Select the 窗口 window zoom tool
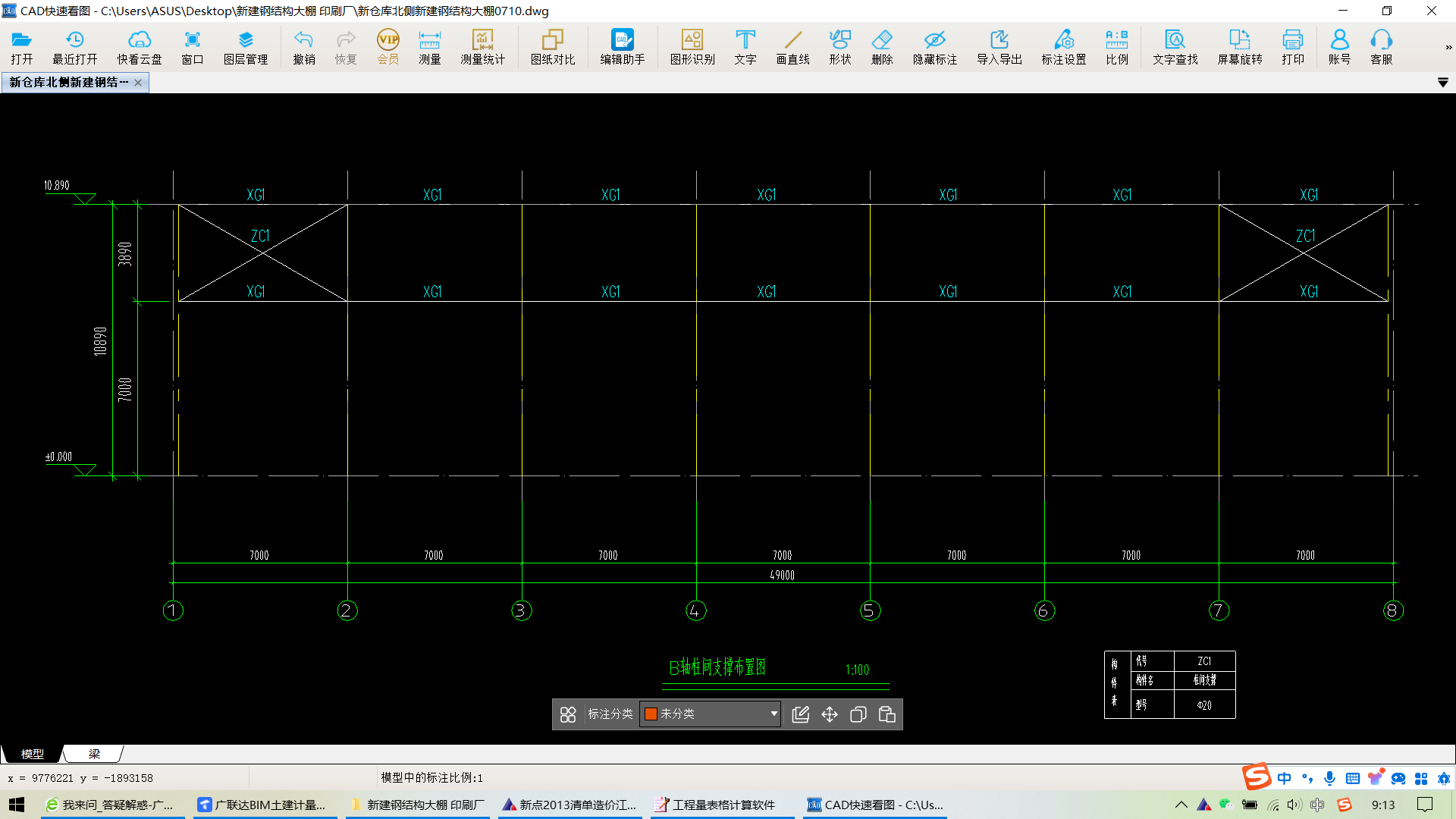Screen dimensions: 1456x819 tap(192, 47)
